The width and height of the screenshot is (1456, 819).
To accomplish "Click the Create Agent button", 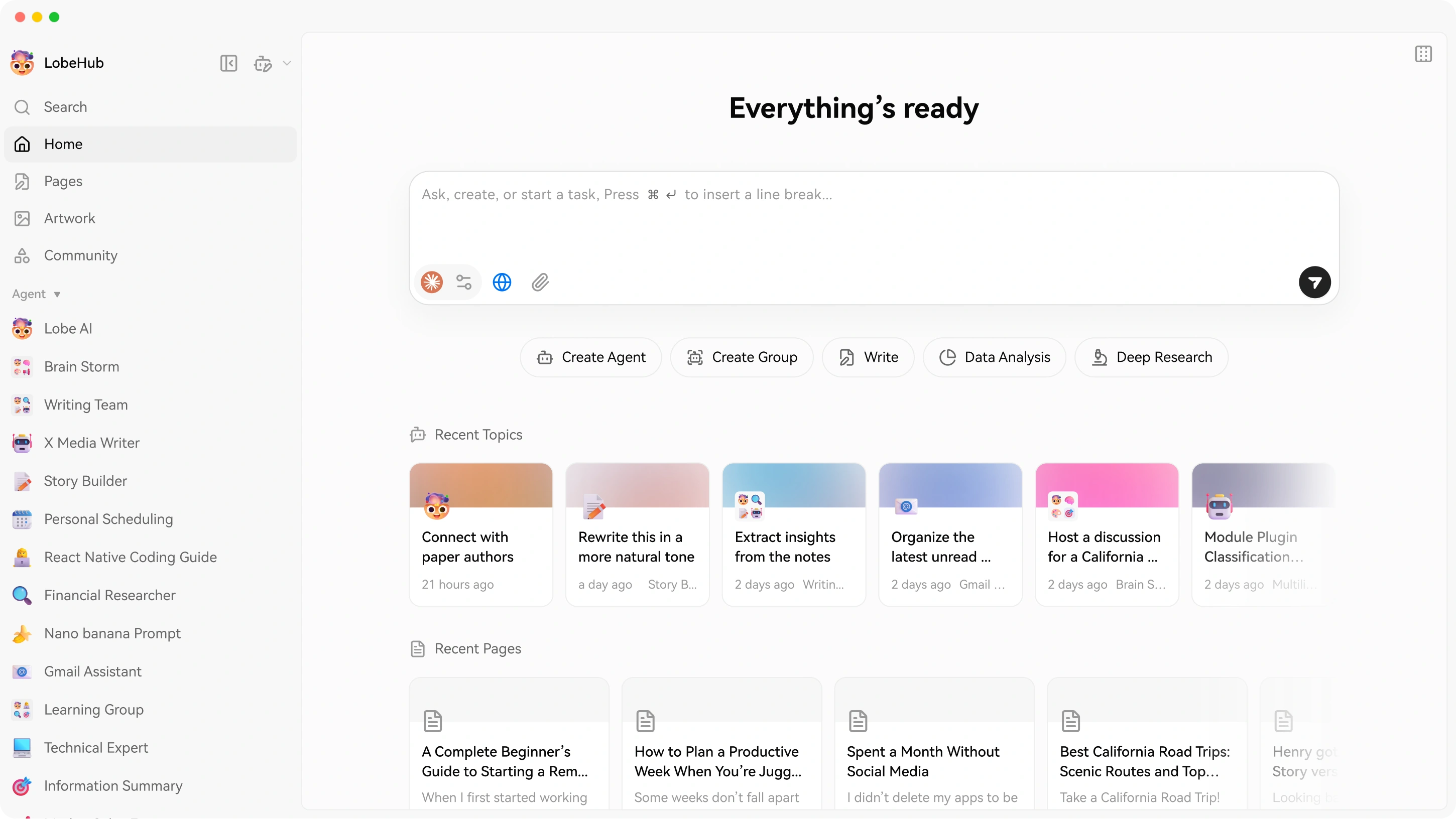I will pos(590,357).
